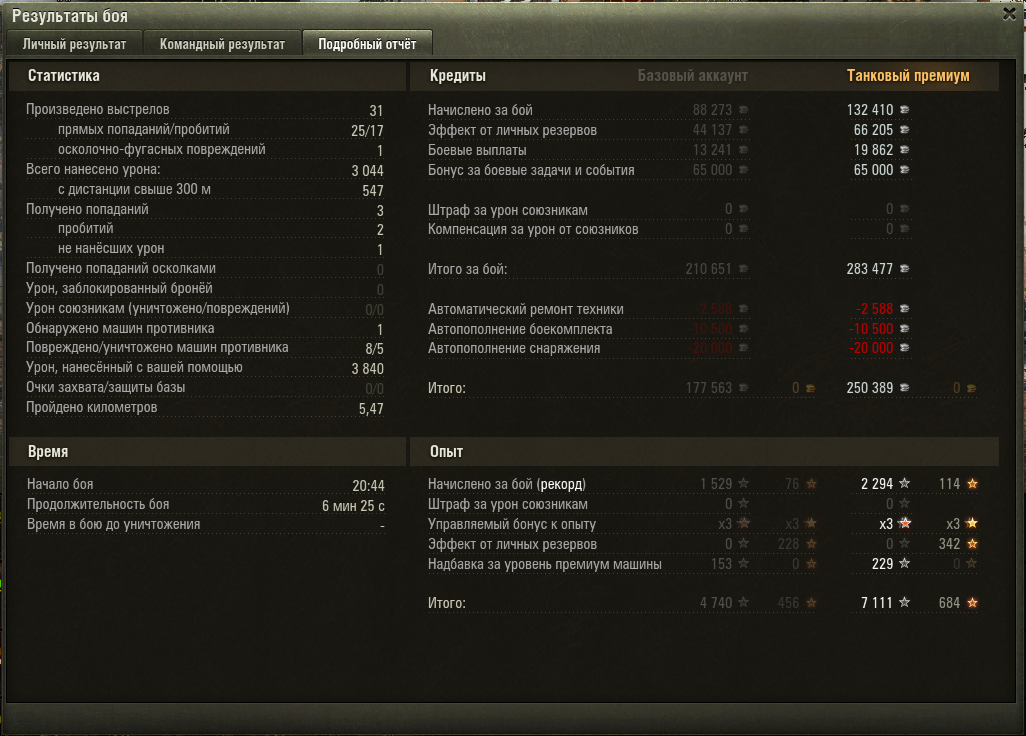Click the Всего нанесено урона value 3 044
This screenshot has width=1026, height=736.
click(367, 171)
